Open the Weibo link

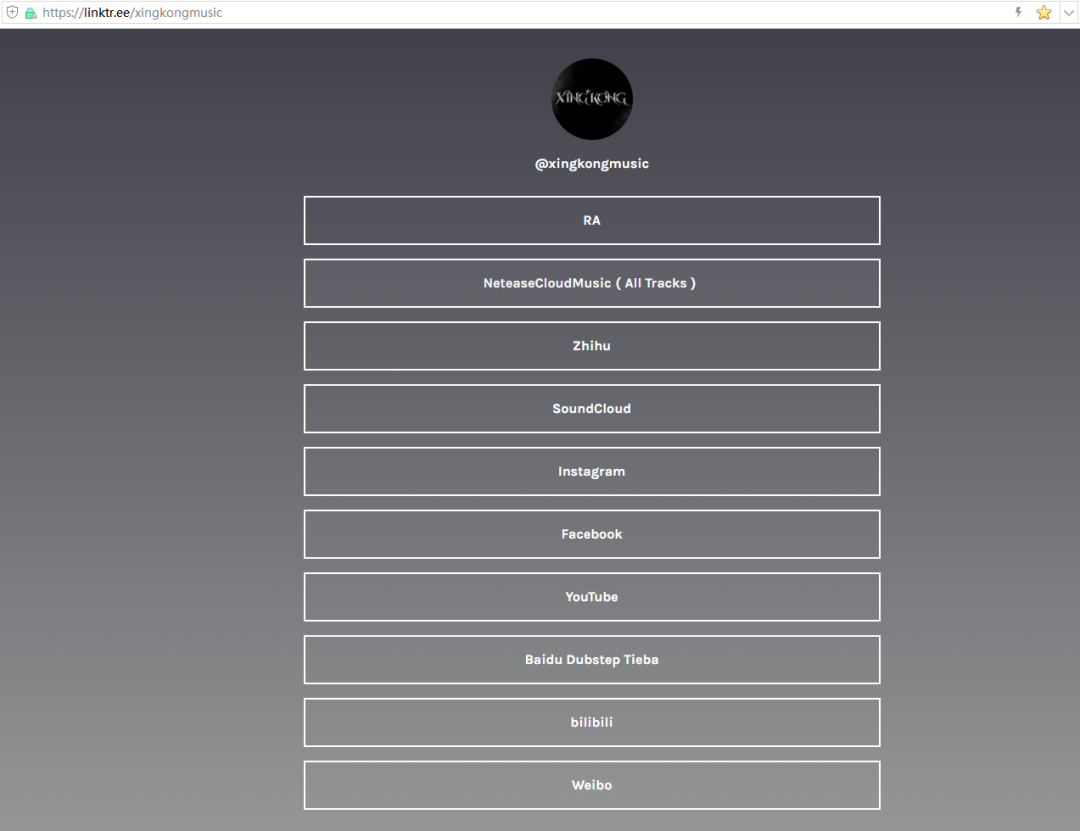(x=592, y=785)
